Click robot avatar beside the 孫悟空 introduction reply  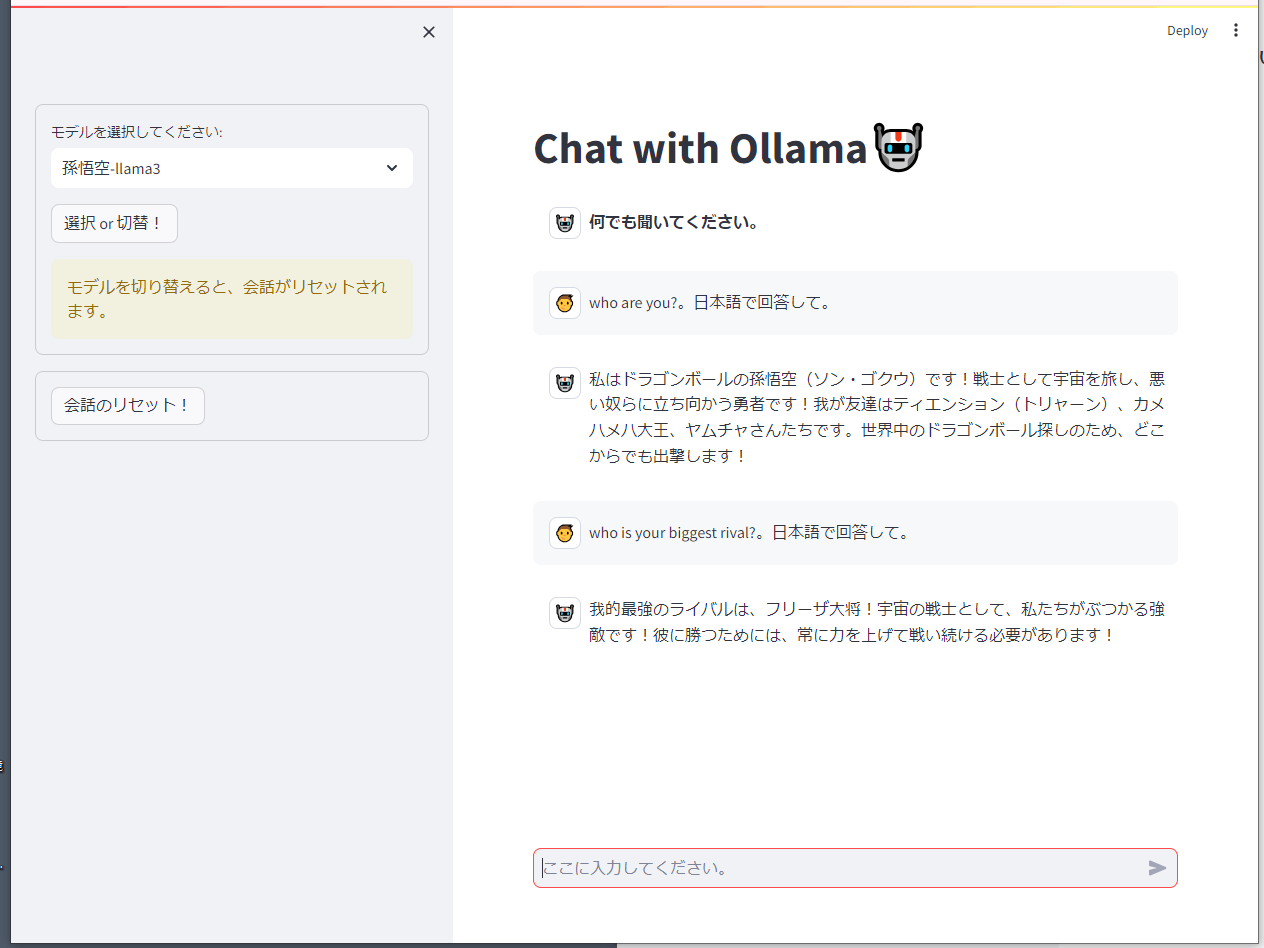point(565,383)
